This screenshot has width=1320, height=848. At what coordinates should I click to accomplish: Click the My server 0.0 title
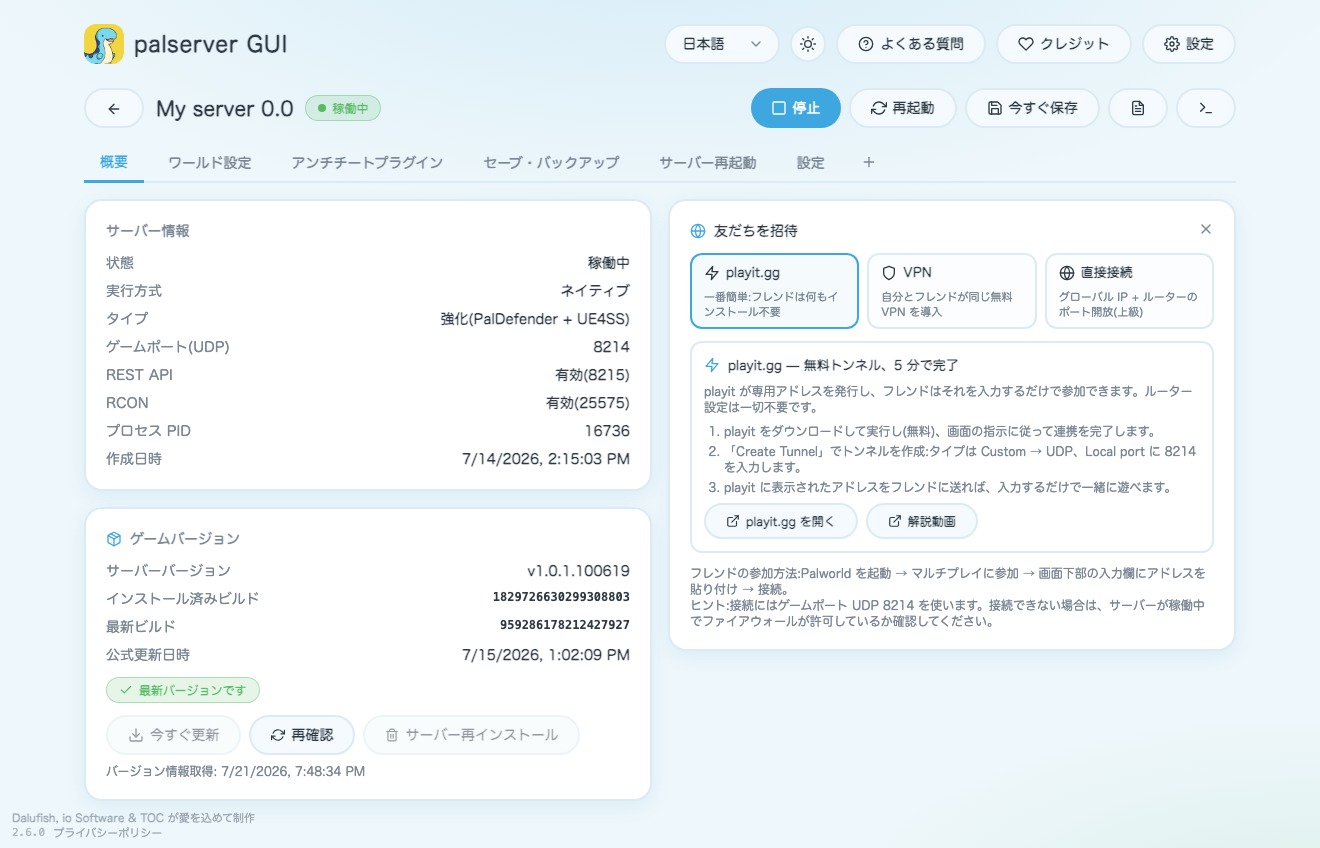(x=225, y=108)
